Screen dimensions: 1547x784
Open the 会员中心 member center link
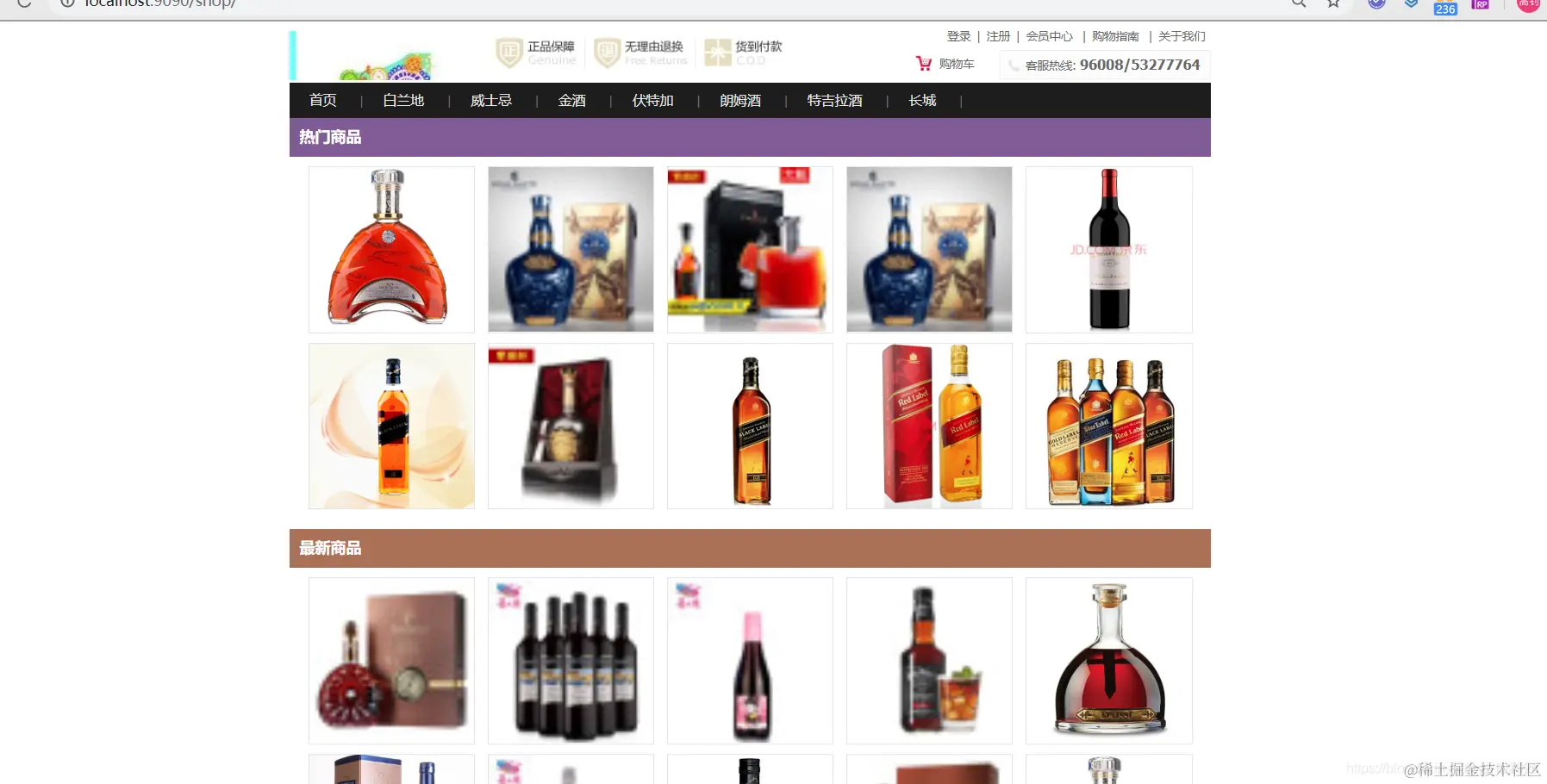(1049, 36)
